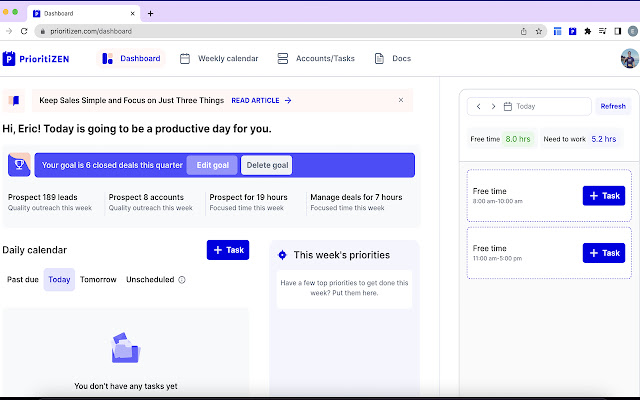Open the Docs tab
Image resolution: width=640 pixels, height=400 pixels.
pos(393,58)
